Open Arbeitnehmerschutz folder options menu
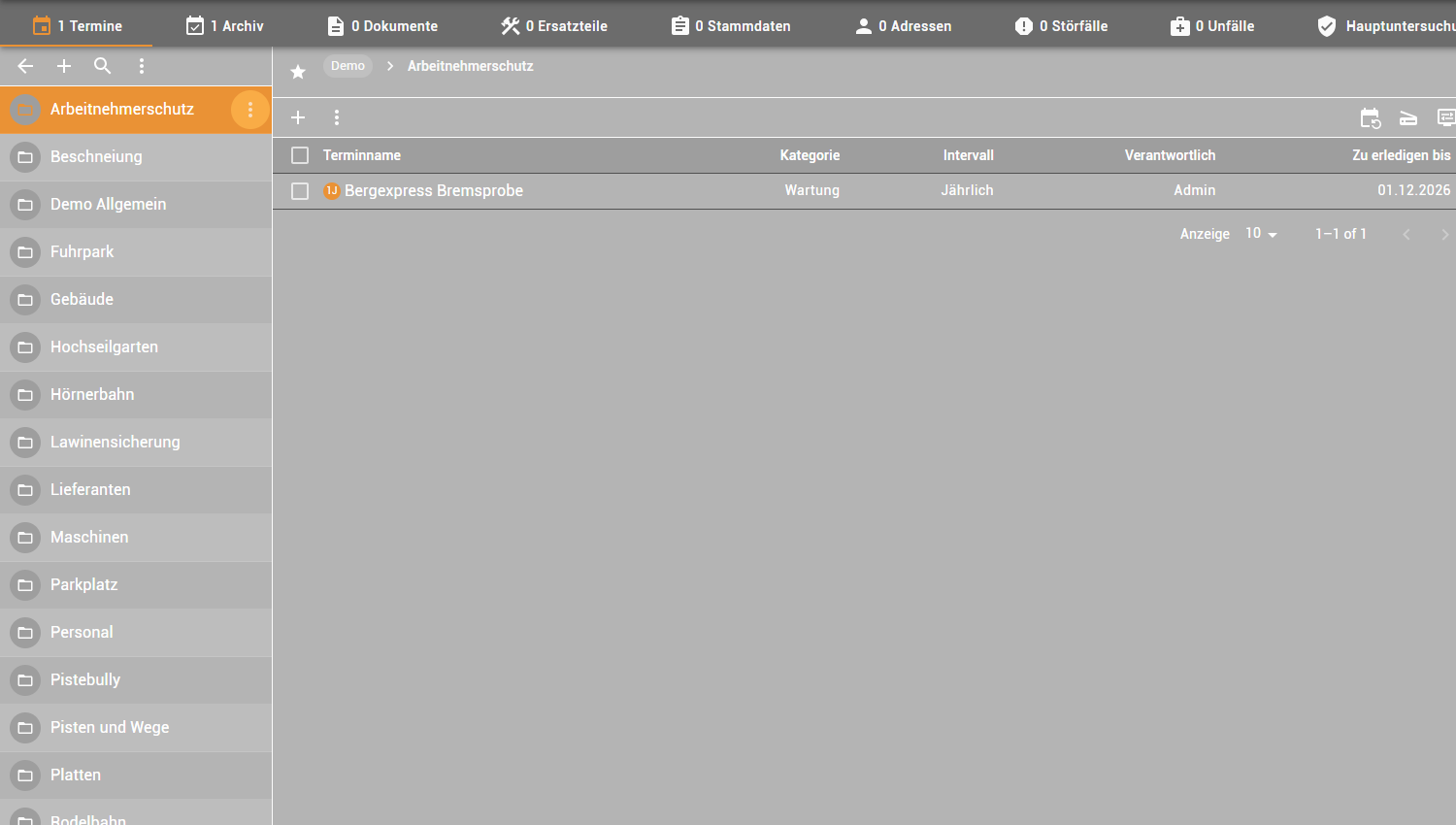Viewport: 1456px width, 825px height. (x=250, y=110)
